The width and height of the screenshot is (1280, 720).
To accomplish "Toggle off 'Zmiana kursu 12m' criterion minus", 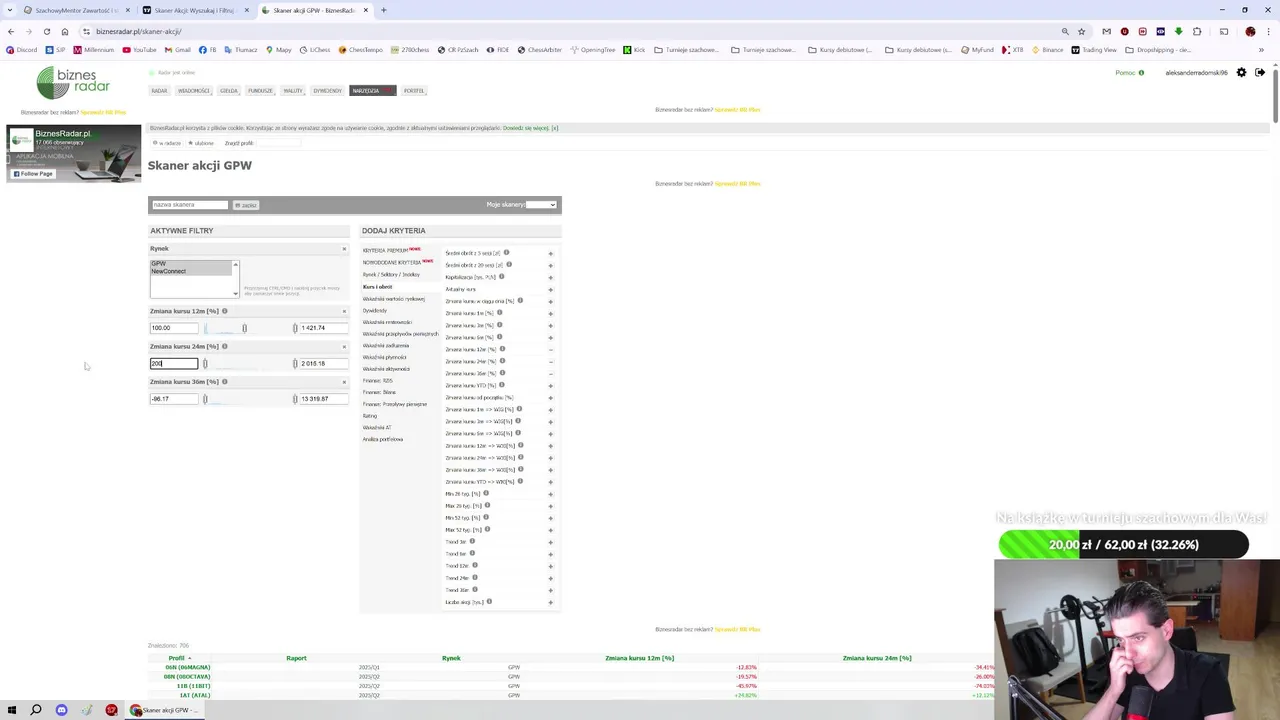I will click(550, 349).
